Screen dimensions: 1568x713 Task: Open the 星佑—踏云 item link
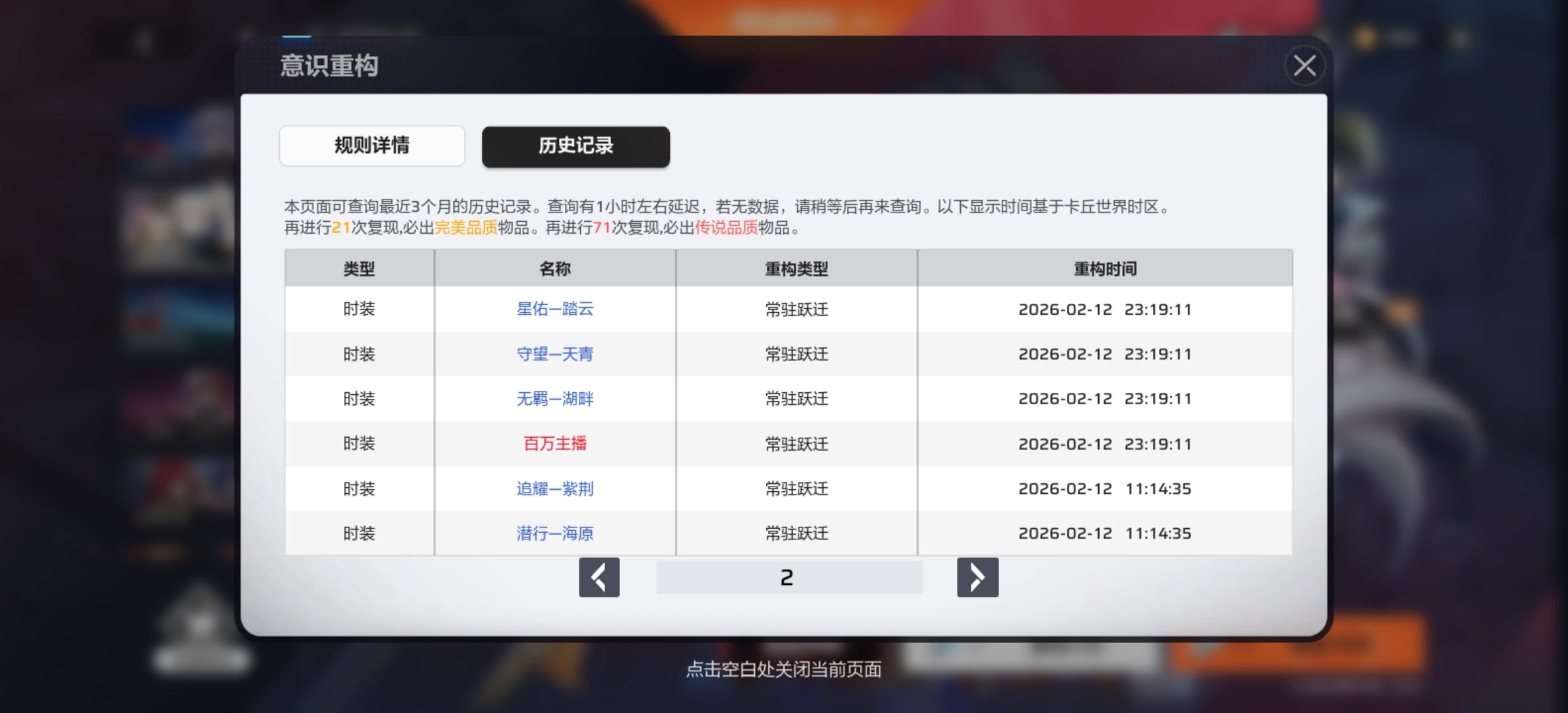click(554, 309)
